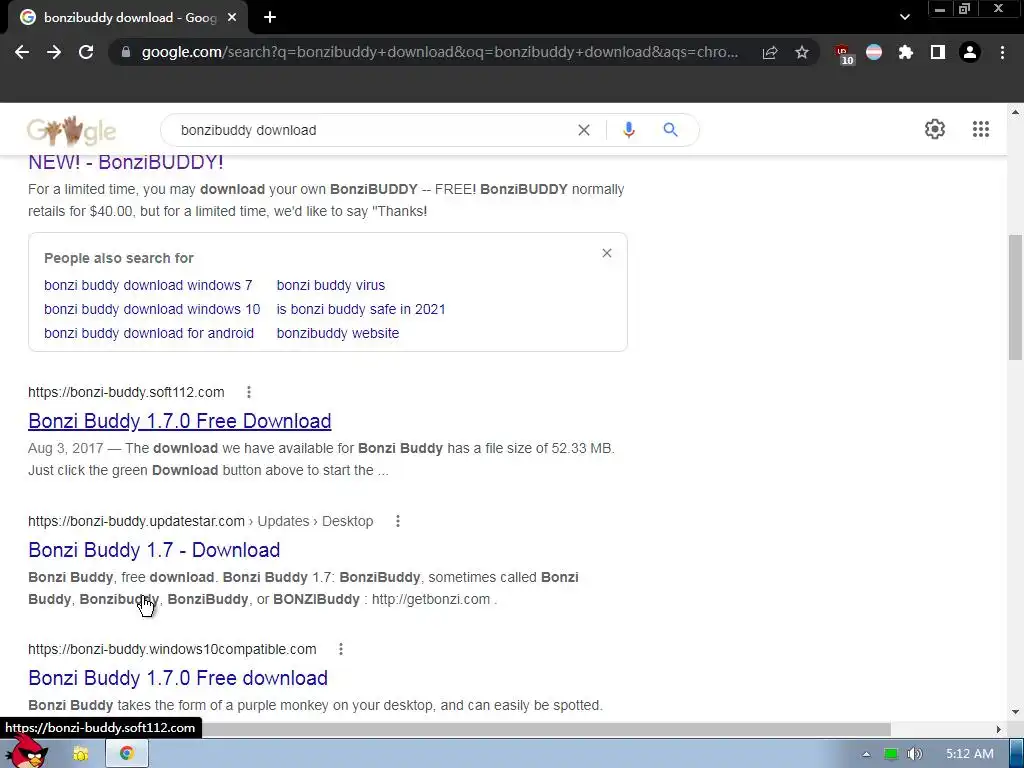Bookmark this page with the star
1024x768 pixels.
point(802,52)
